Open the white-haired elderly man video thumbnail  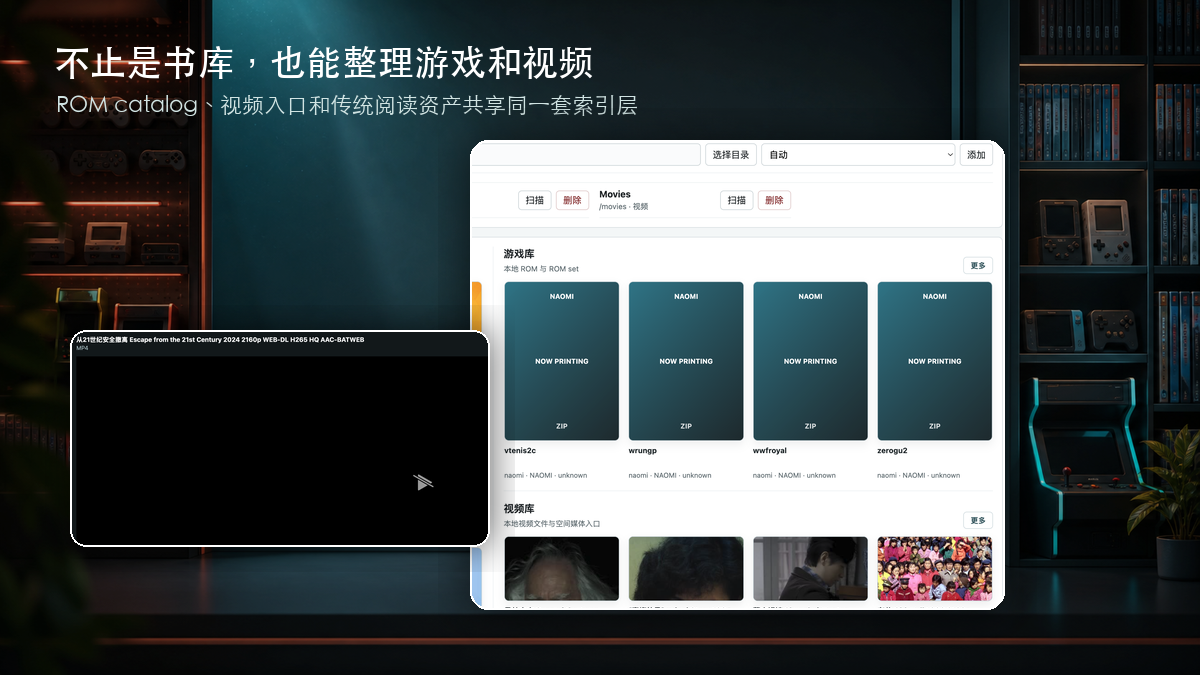tap(561, 568)
